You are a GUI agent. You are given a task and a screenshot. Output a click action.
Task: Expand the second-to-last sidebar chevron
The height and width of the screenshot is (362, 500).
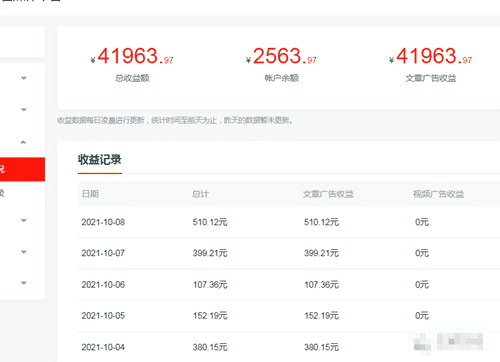24,252
